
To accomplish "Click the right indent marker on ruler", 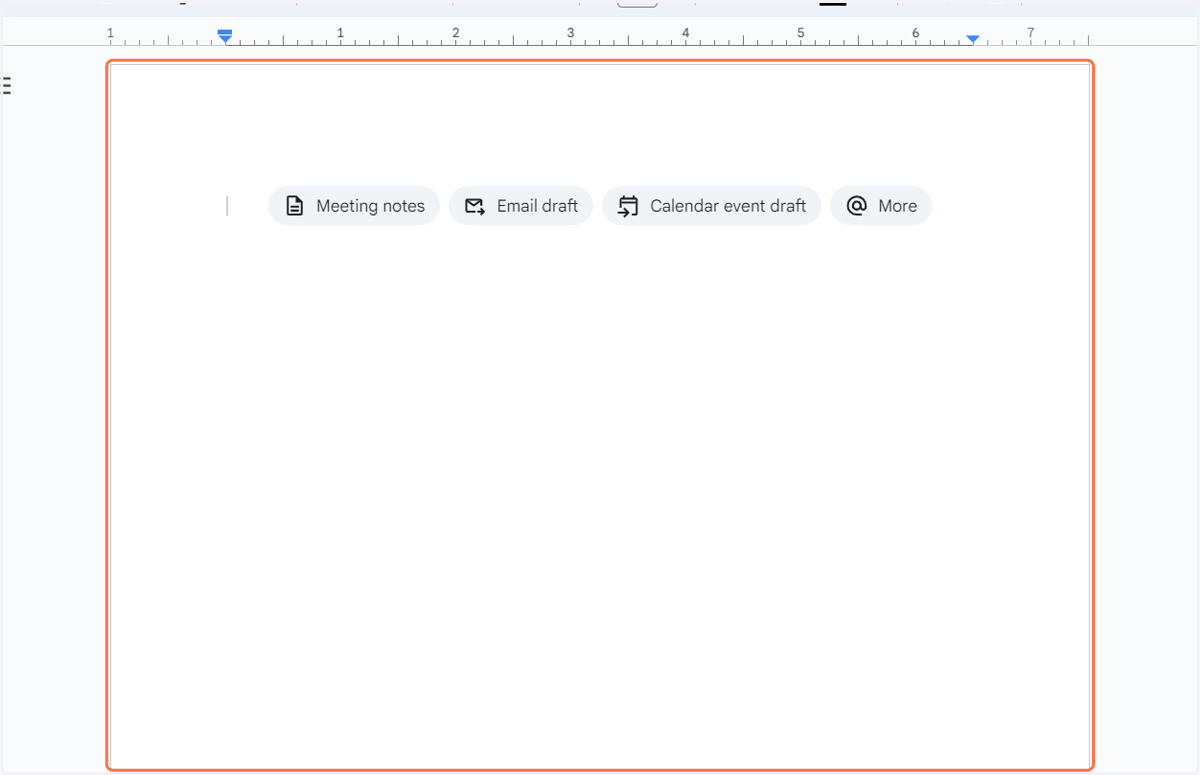I will click(x=973, y=39).
